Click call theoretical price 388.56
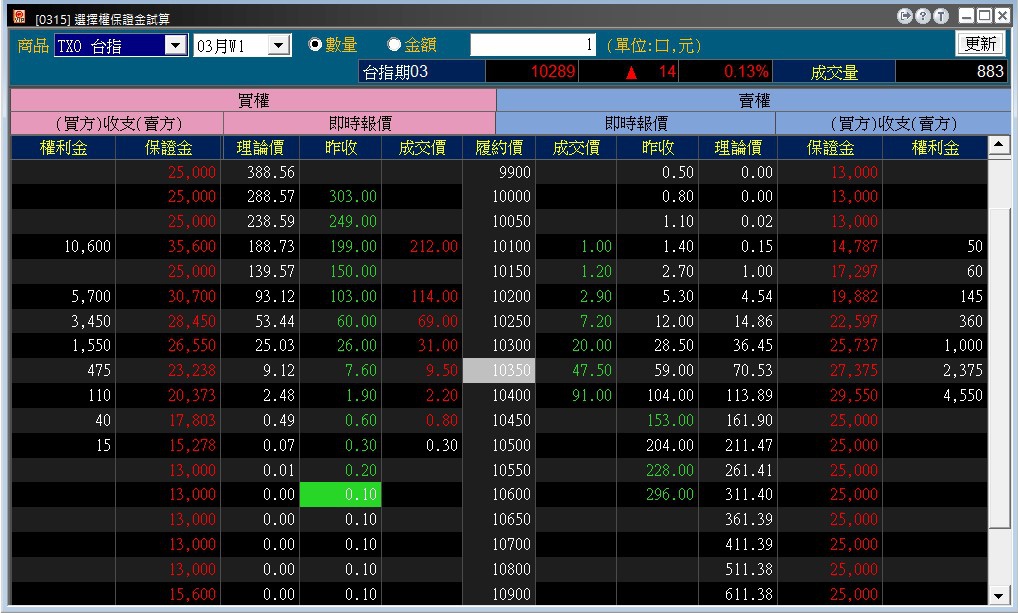 [x=271, y=172]
